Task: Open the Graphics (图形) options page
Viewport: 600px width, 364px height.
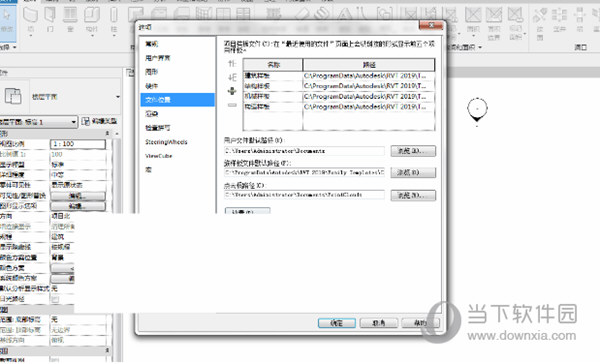Action: click(x=152, y=72)
